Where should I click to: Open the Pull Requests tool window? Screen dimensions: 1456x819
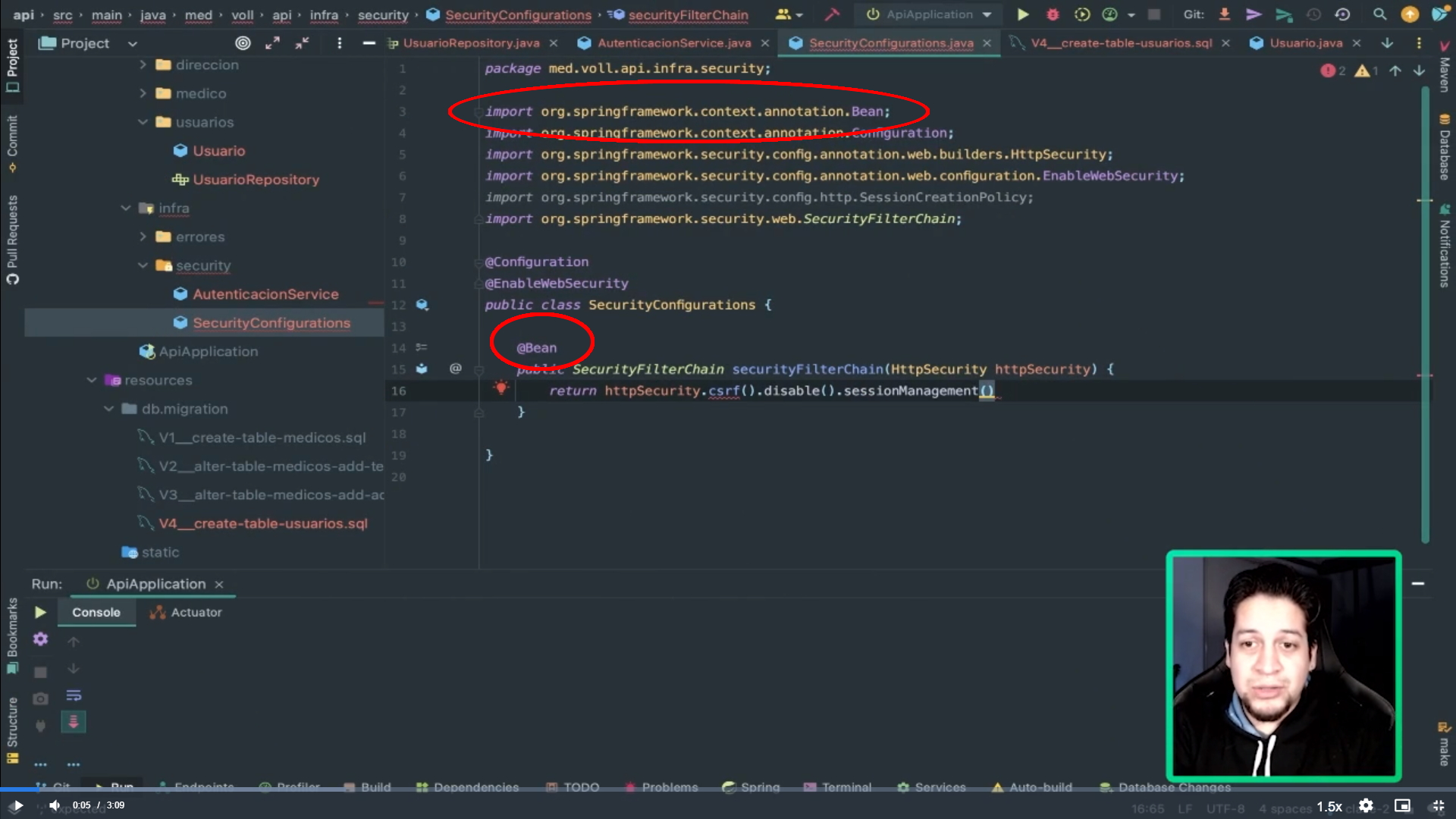(x=12, y=240)
